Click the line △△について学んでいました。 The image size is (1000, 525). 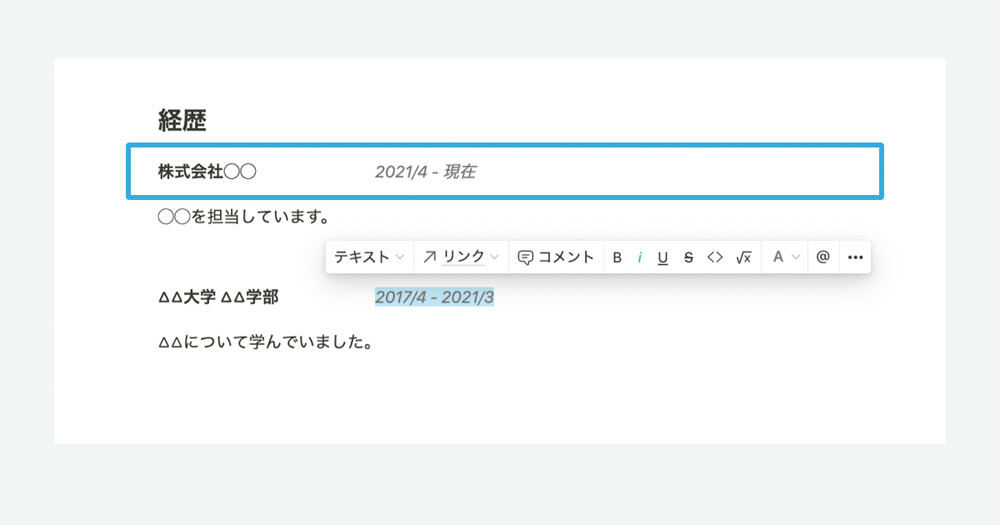[265, 343]
